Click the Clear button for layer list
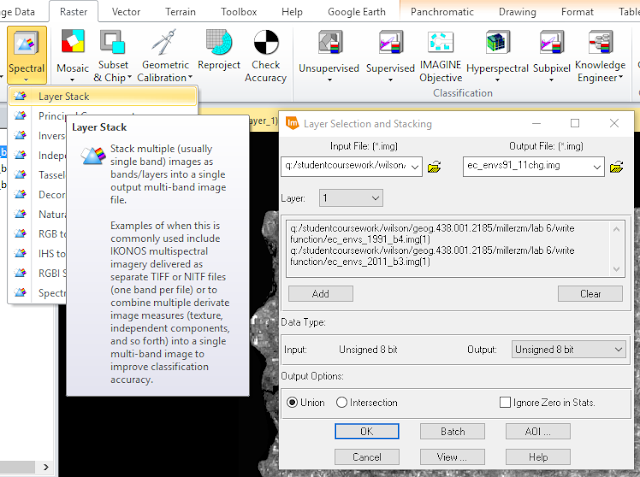Image resolution: width=640 pixels, height=477 pixels. point(590,294)
